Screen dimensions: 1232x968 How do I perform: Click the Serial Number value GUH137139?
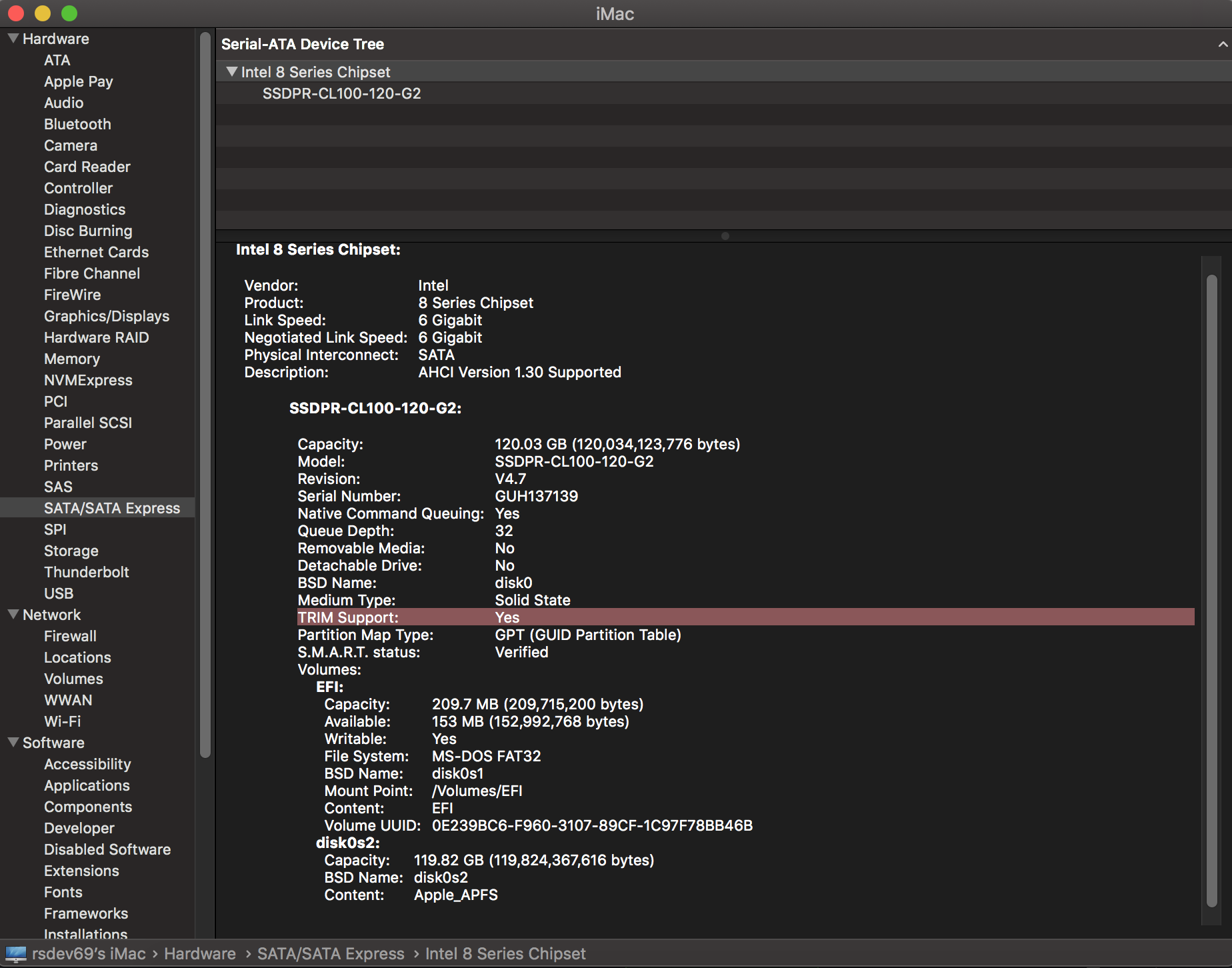click(536, 496)
